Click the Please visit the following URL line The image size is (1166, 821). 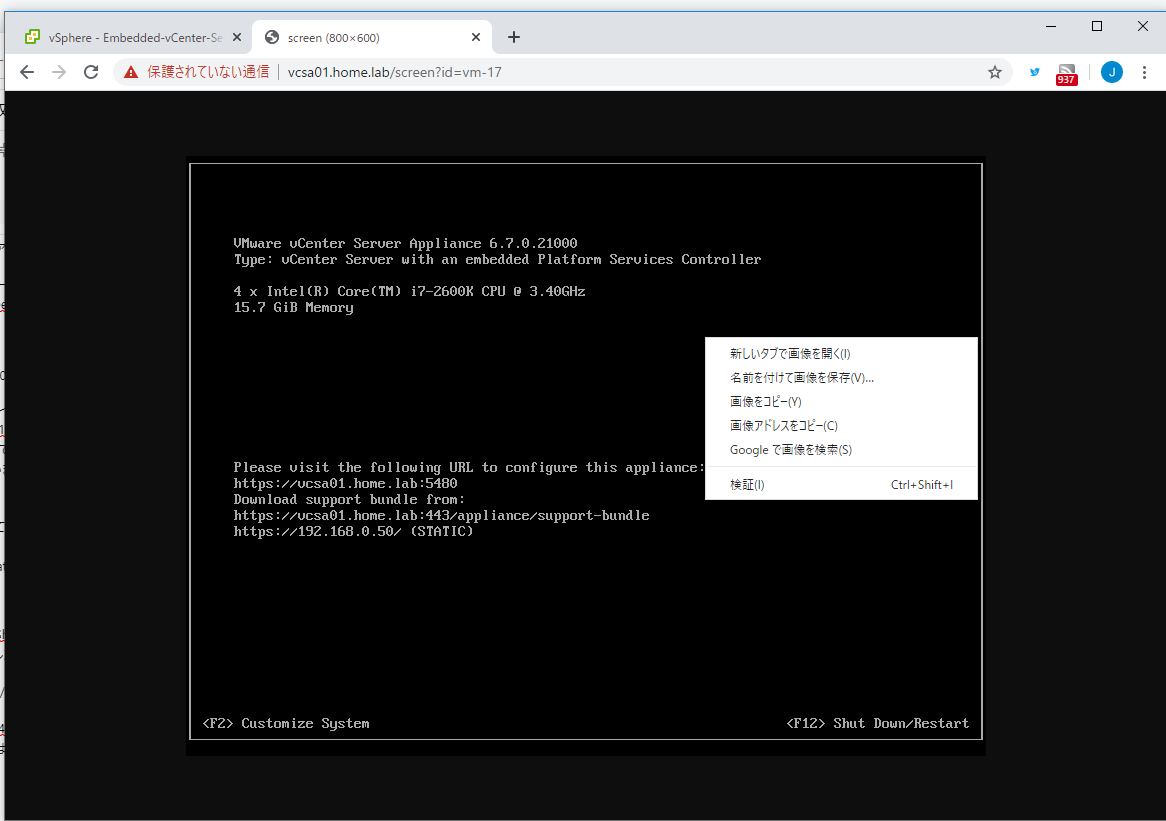click(468, 468)
